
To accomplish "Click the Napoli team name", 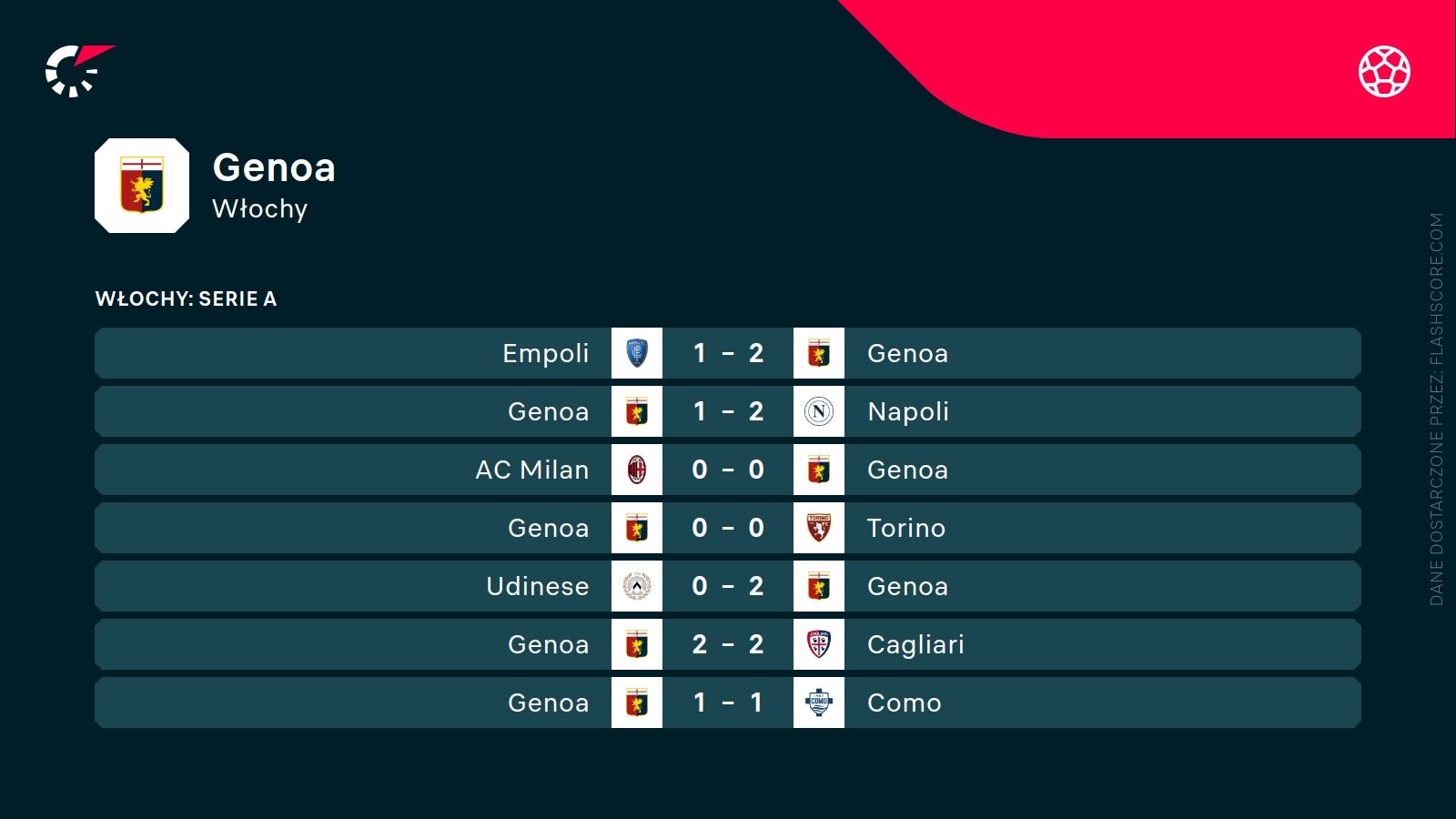I will 908,411.
